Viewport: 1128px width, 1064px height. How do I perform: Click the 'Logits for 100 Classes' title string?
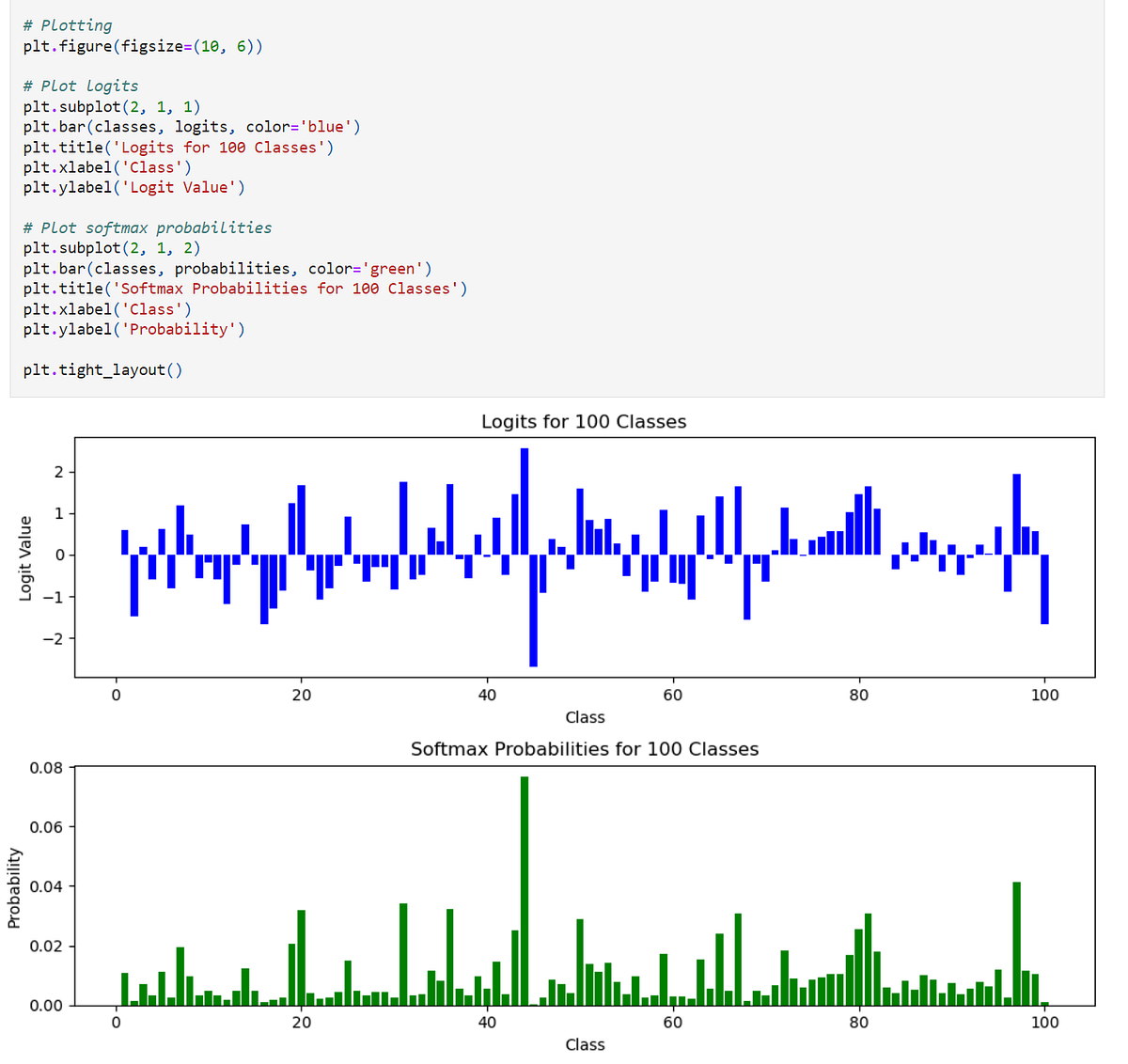(226, 147)
